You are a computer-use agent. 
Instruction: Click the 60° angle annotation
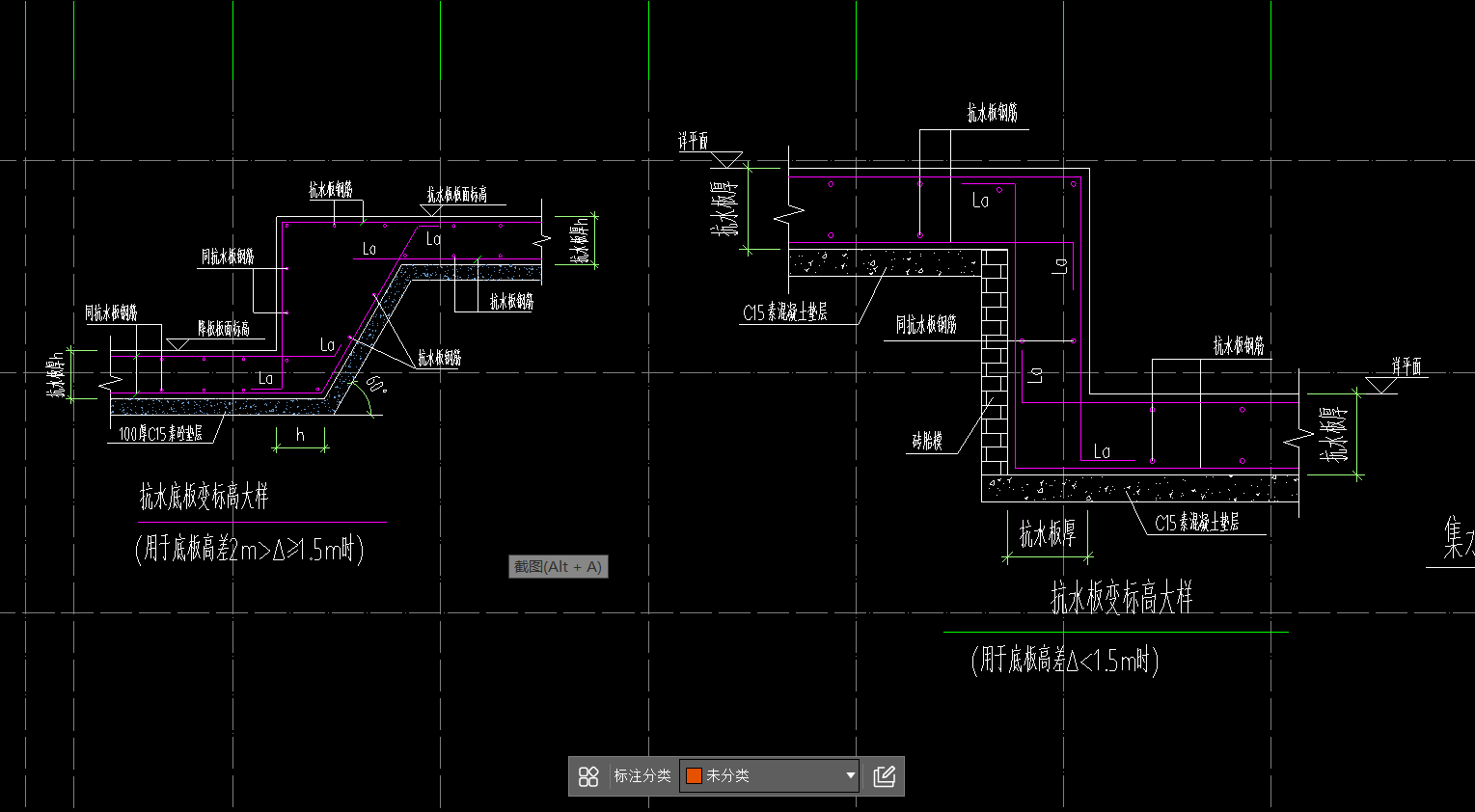tap(377, 386)
